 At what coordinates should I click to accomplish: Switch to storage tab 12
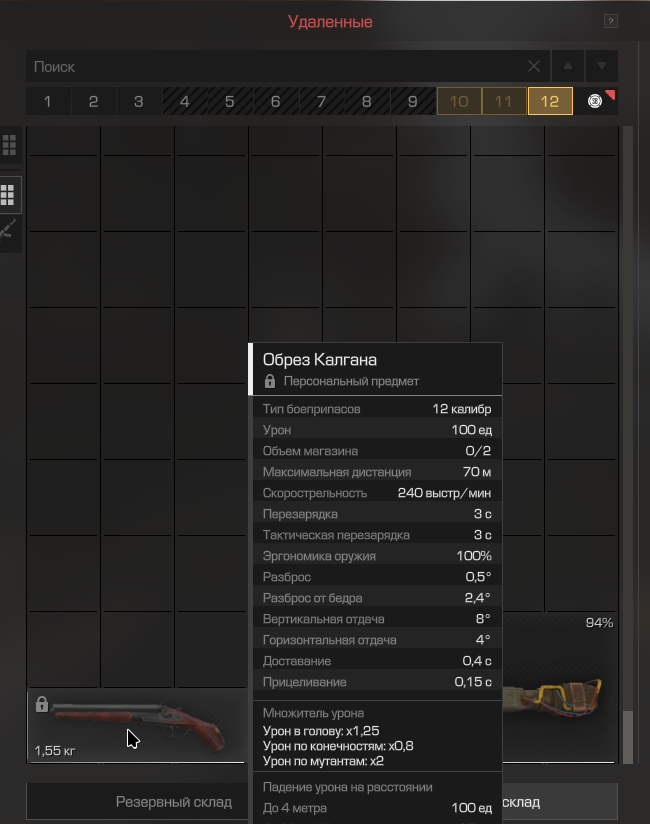pos(550,101)
